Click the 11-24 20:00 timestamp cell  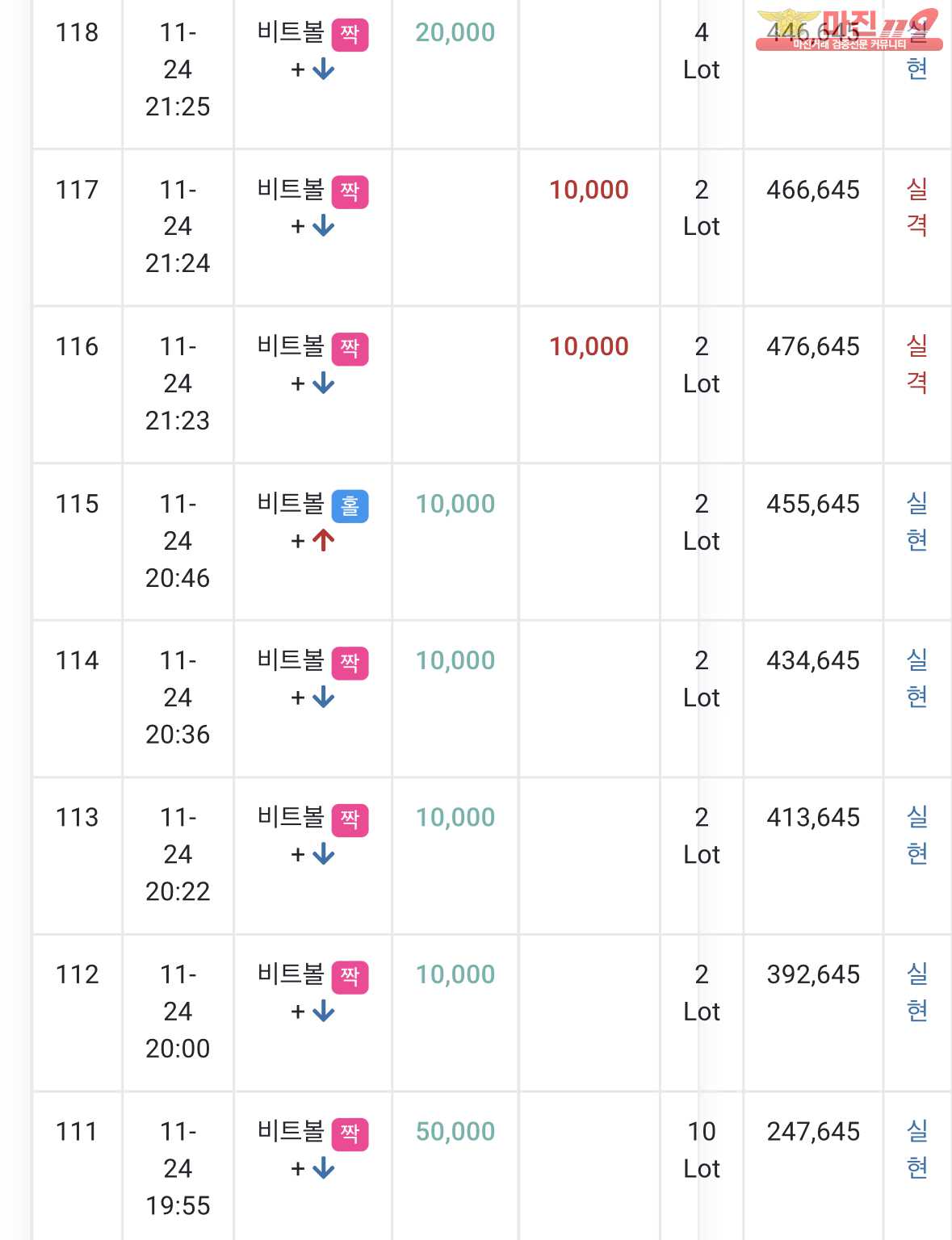[178, 1012]
